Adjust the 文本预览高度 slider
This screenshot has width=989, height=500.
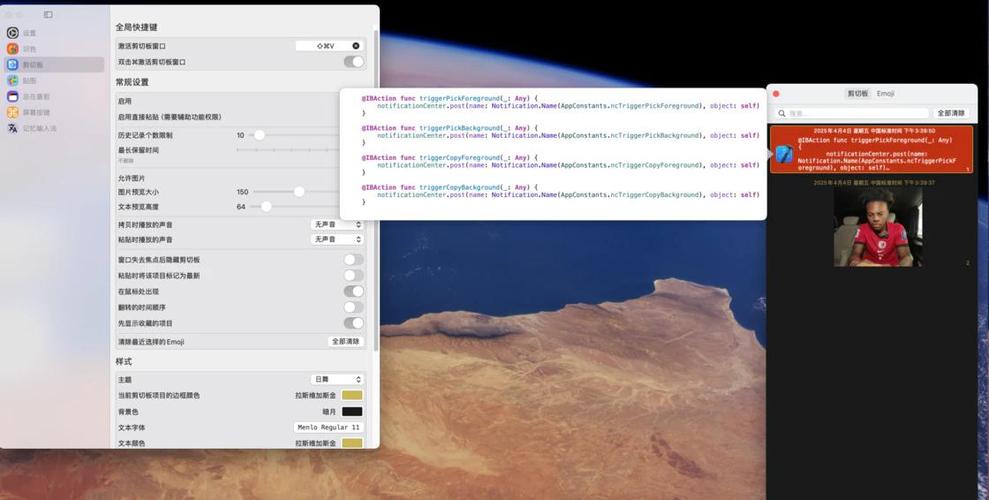tap(266, 206)
